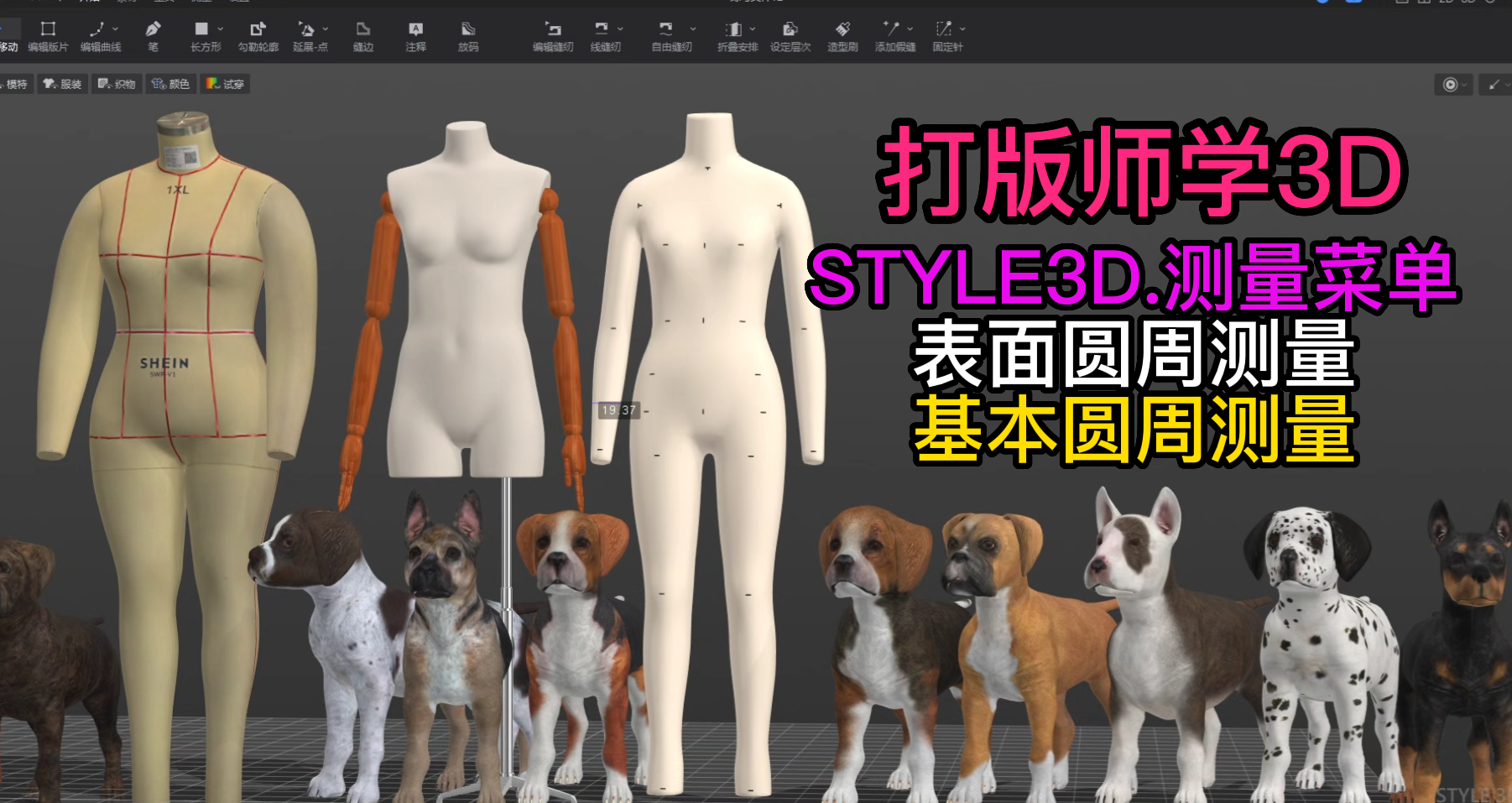Viewport: 1512px width, 803px height.
Task: Click the 19.37 measurement label
Action: click(619, 410)
